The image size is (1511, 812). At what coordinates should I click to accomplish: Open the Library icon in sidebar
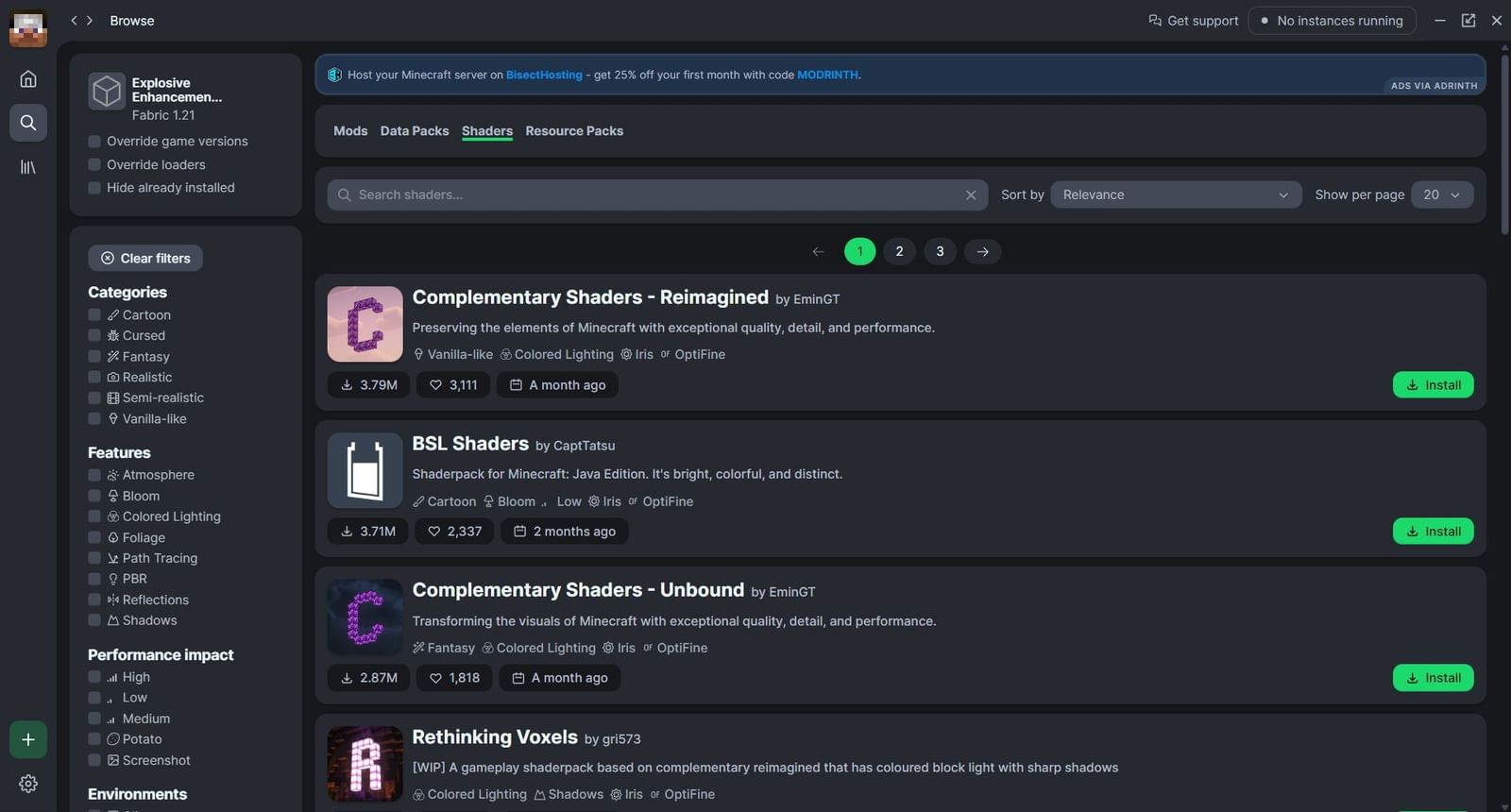click(28, 167)
